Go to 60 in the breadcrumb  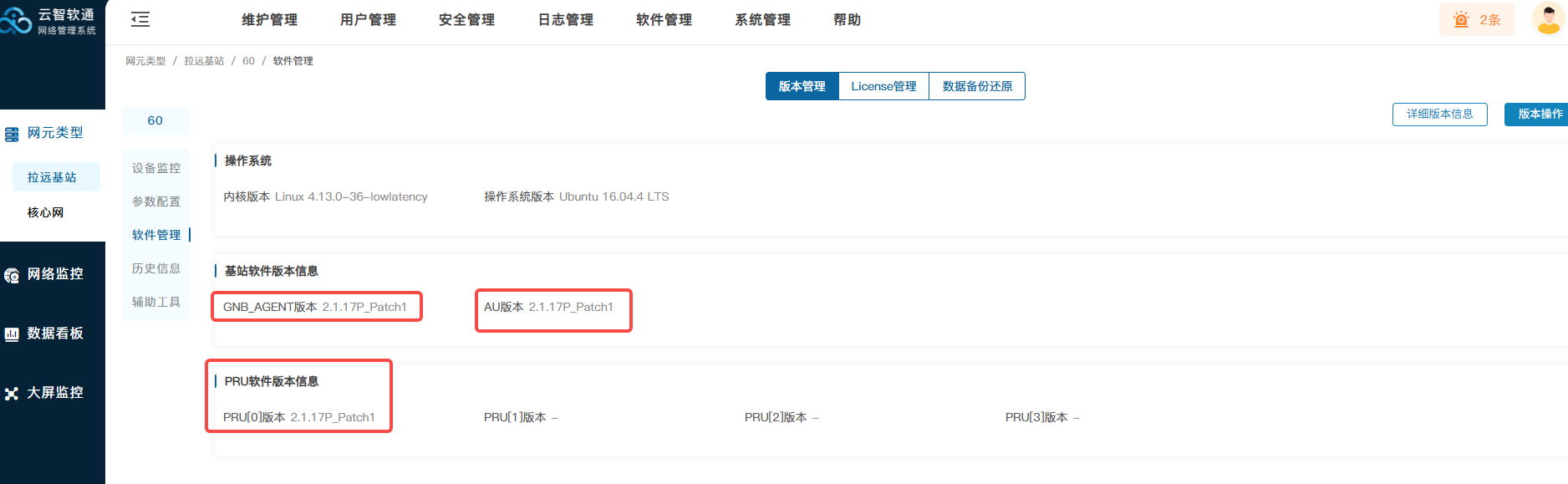pyautogui.click(x=248, y=61)
